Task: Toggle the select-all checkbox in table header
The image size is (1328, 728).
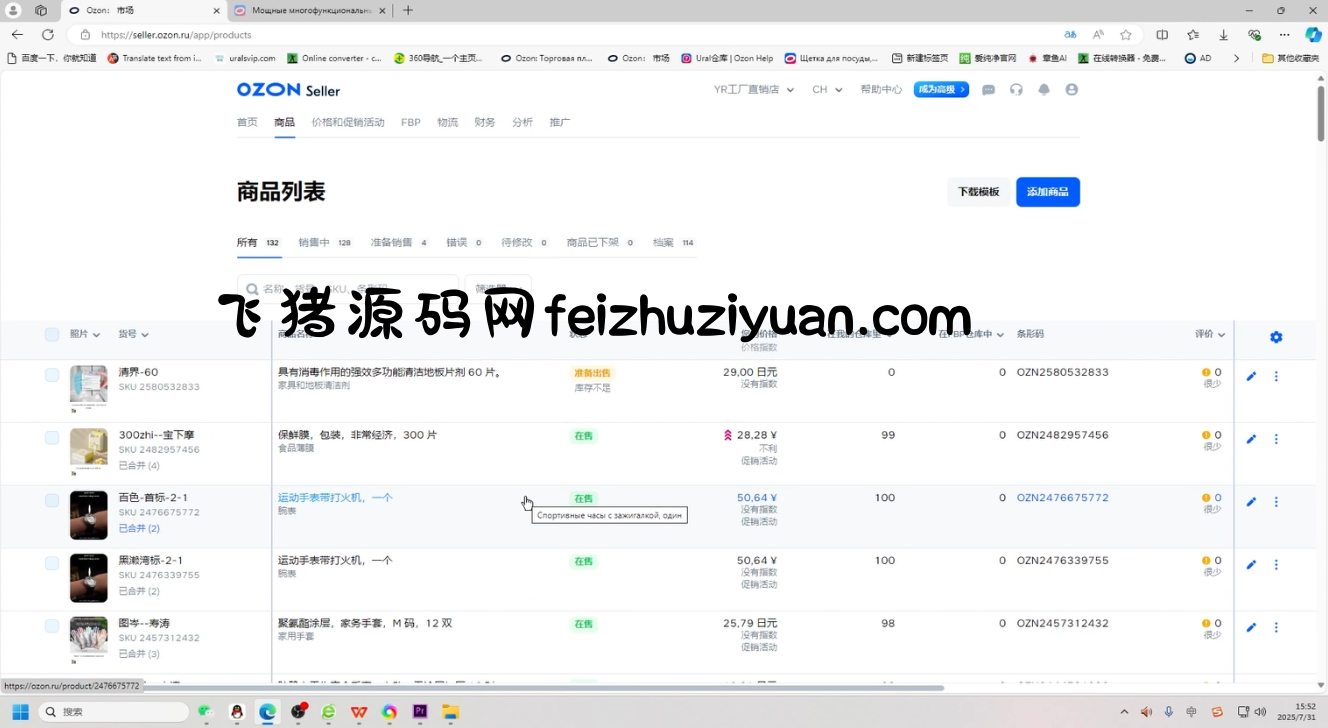Action: 52,334
